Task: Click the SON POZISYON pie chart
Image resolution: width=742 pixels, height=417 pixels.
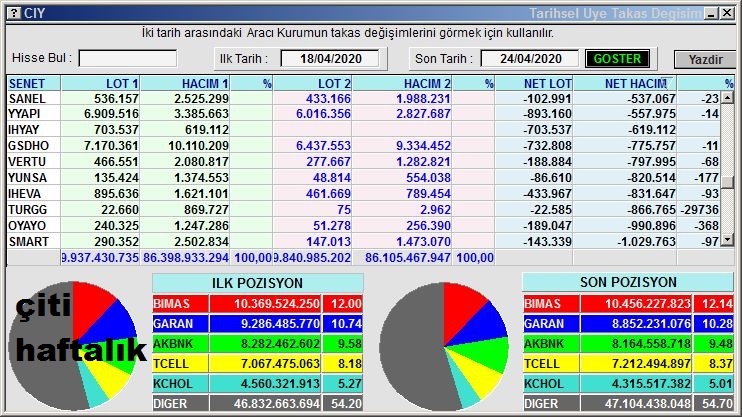Action: pos(444,346)
